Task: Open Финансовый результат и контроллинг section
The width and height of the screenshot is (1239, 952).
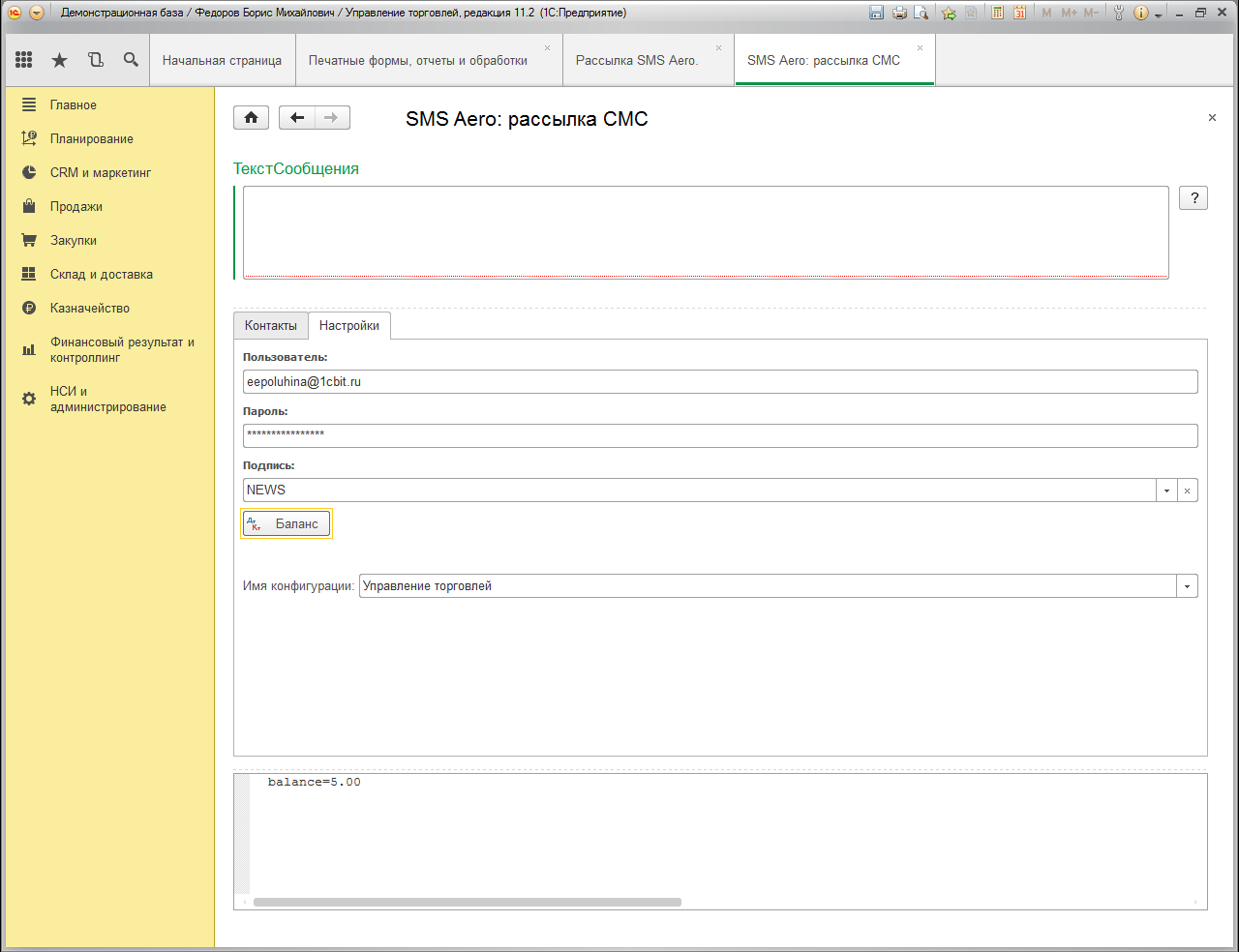Action: tap(109, 349)
